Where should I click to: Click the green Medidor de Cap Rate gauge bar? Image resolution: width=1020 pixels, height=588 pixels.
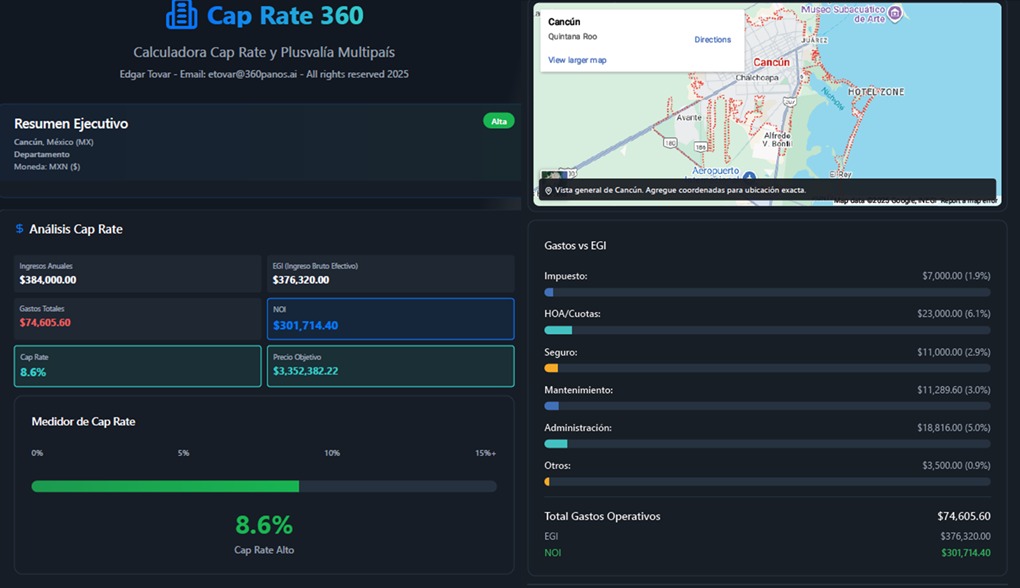click(x=166, y=486)
